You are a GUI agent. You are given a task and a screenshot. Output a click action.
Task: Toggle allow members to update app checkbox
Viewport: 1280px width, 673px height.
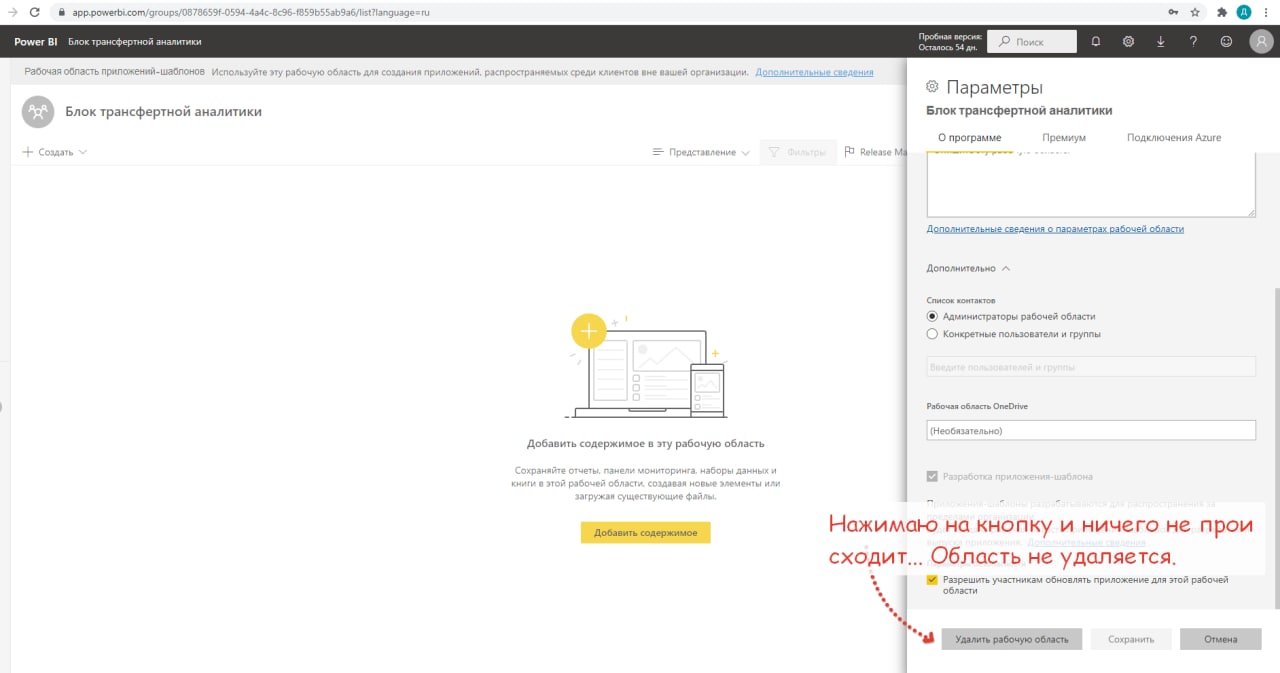[932, 580]
